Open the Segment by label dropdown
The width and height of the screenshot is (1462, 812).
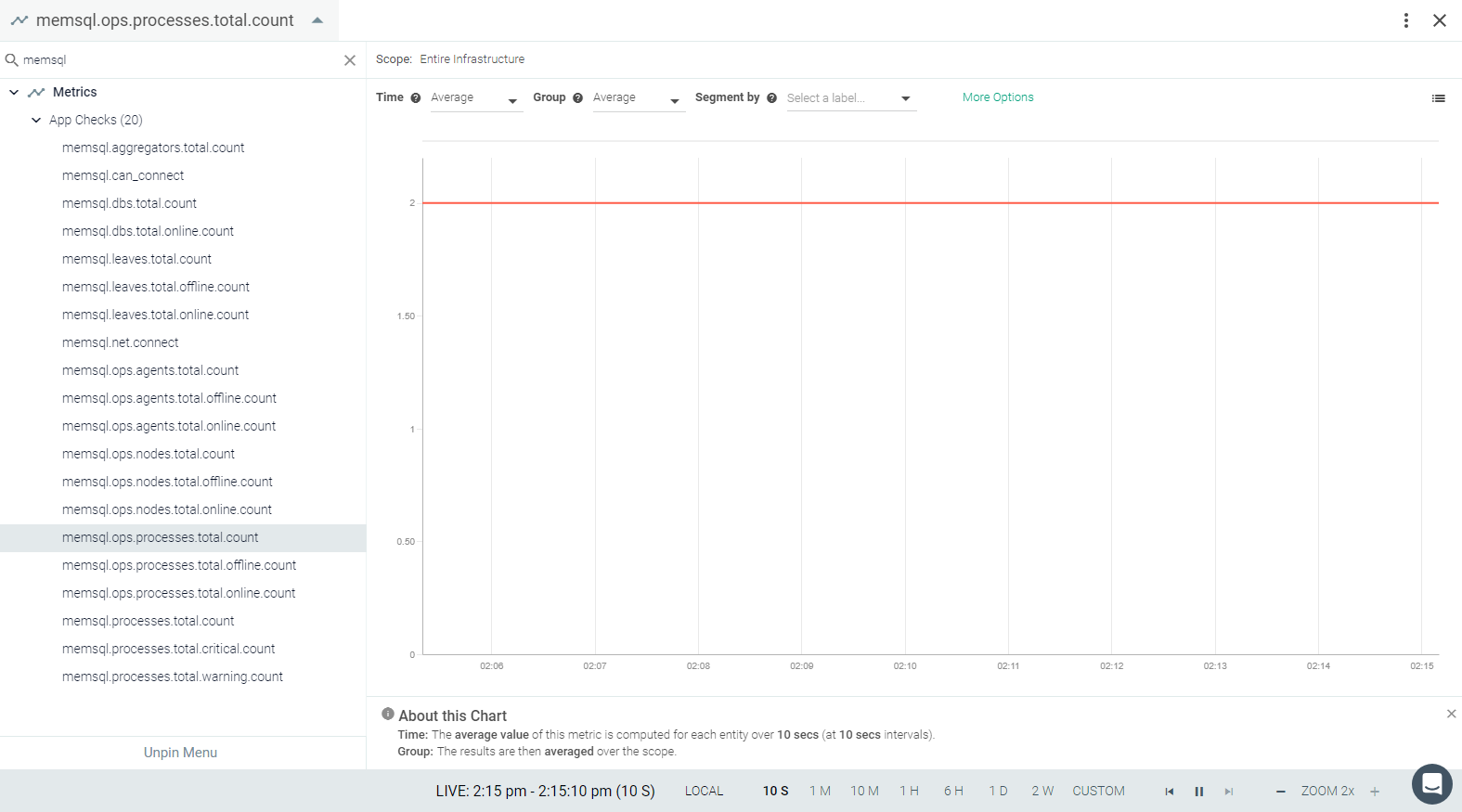(851, 98)
